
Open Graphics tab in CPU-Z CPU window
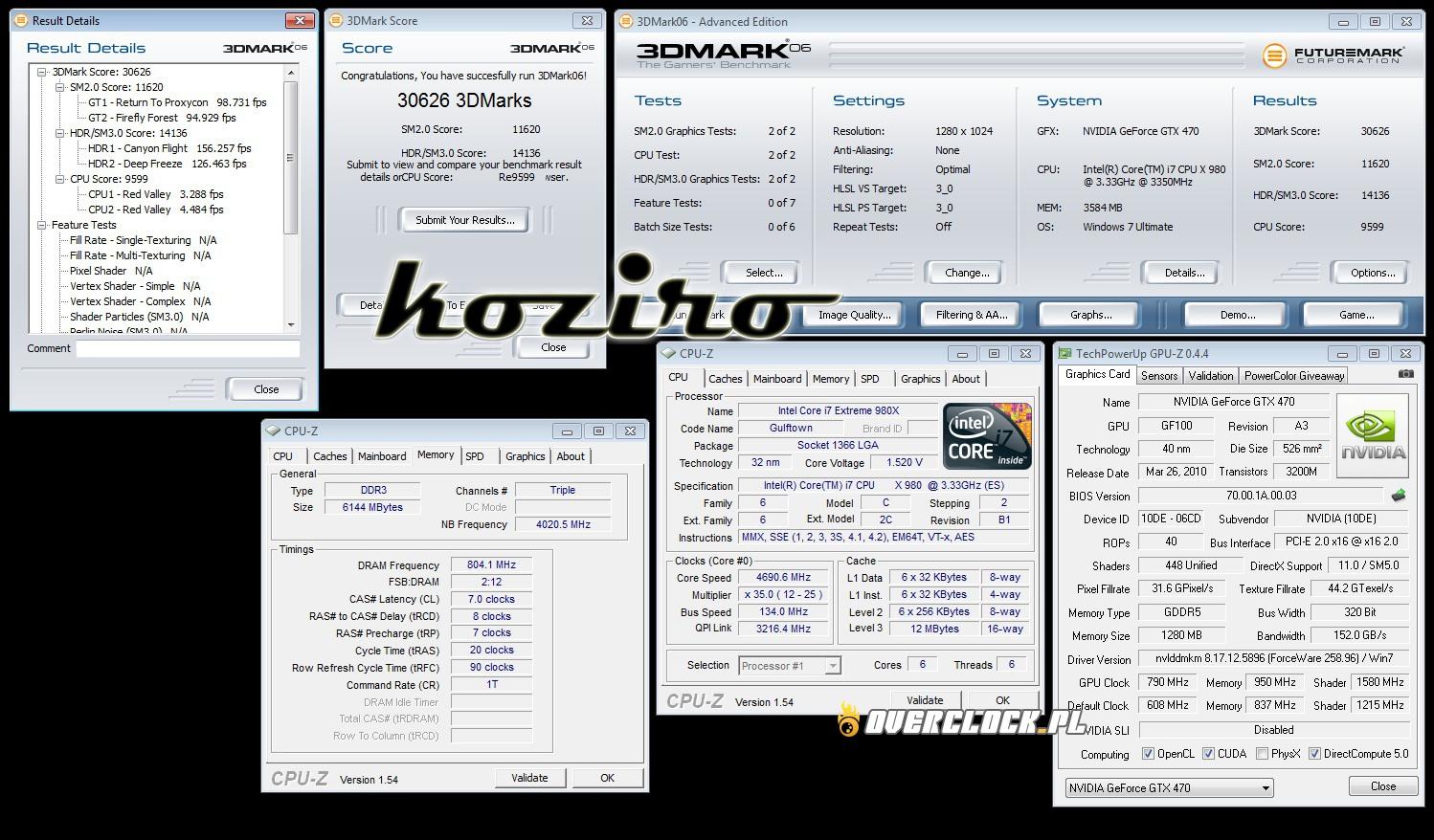(920, 379)
